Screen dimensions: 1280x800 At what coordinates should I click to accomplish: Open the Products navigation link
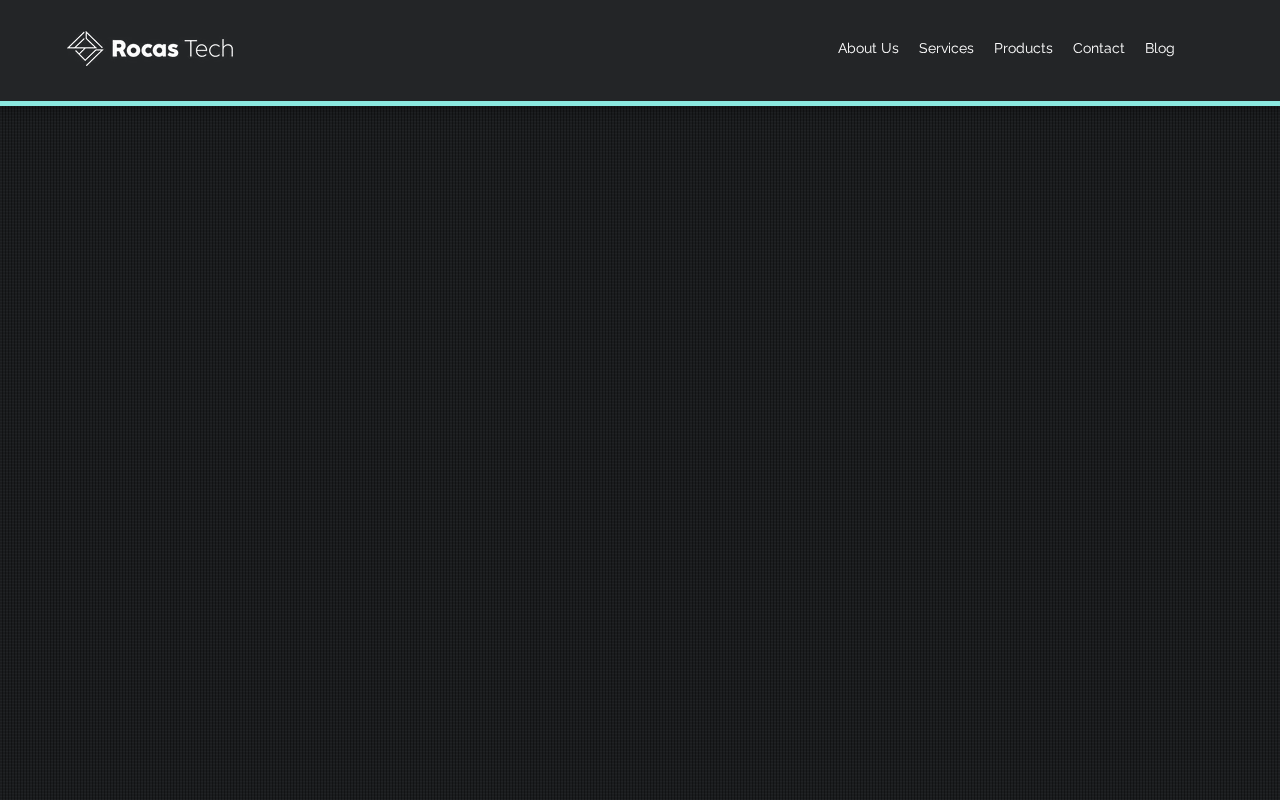pyautogui.click(x=1023, y=48)
